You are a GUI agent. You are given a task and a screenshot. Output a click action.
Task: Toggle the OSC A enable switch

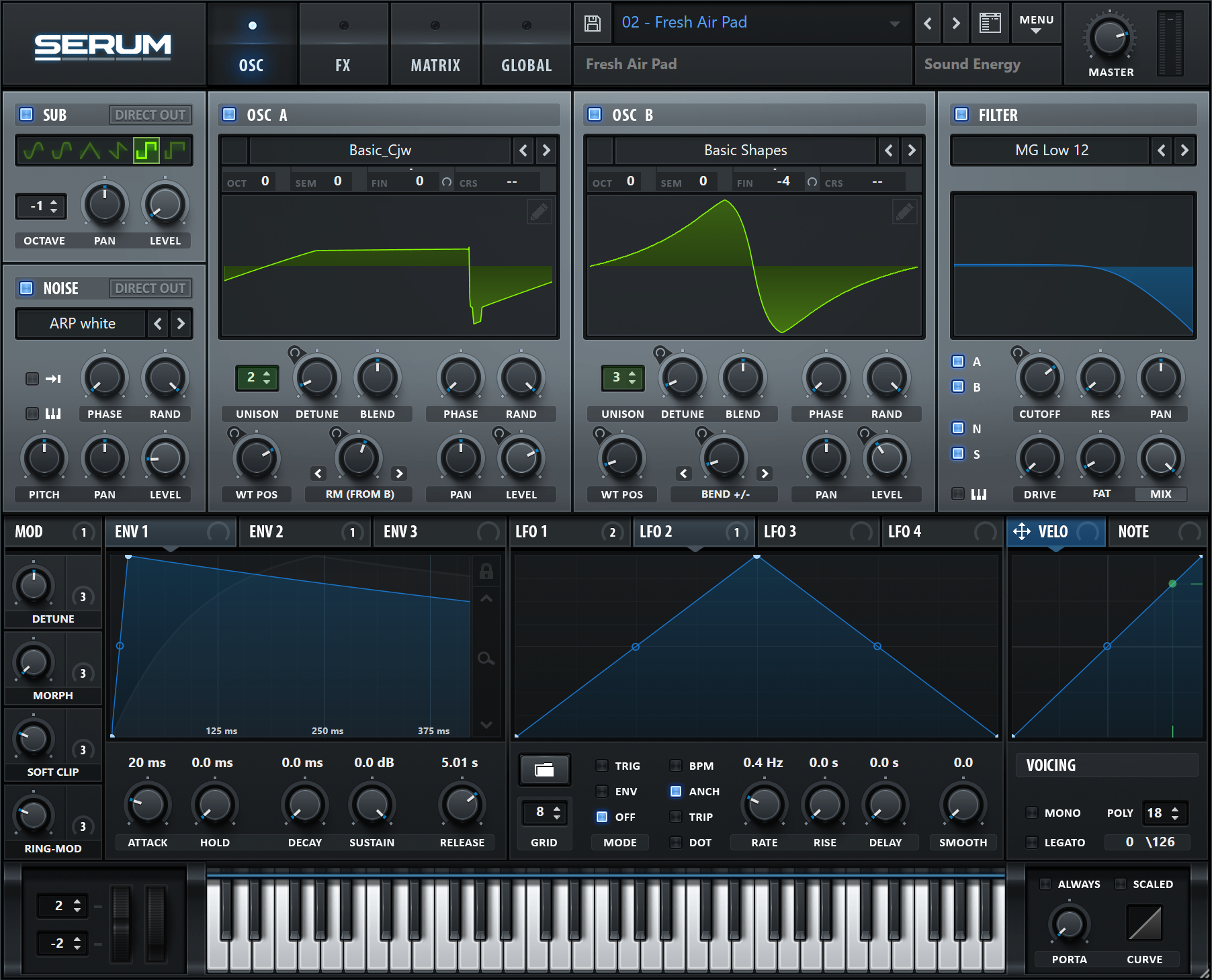pos(229,115)
